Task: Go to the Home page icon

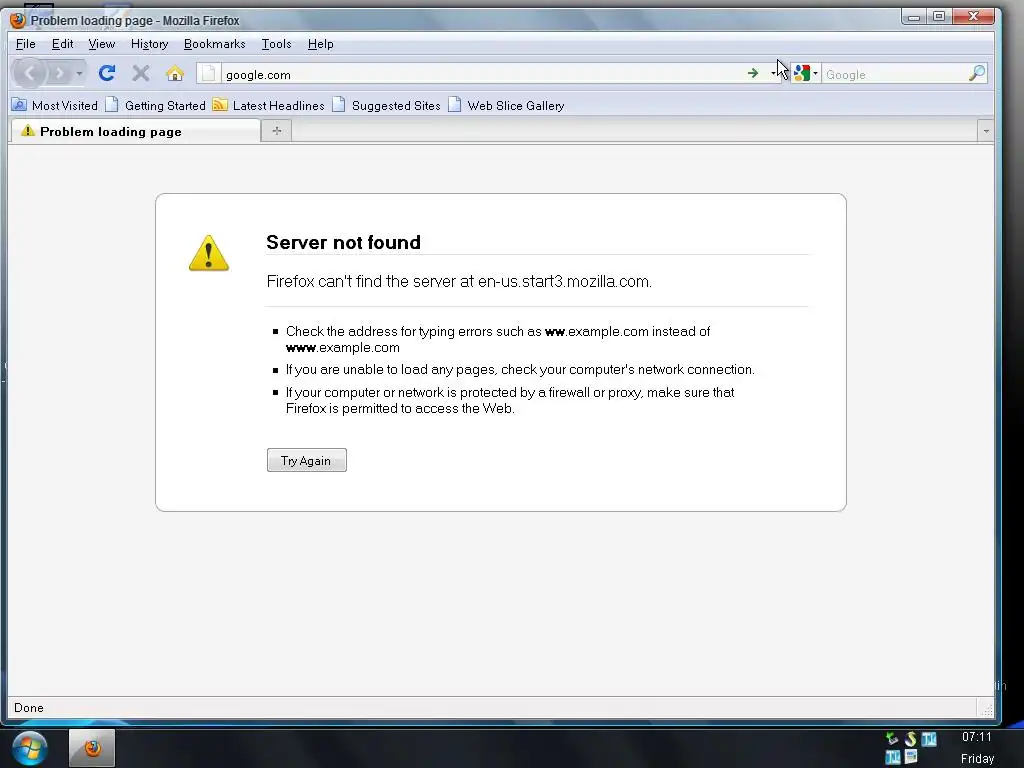Action: pyautogui.click(x=174, y=73)
